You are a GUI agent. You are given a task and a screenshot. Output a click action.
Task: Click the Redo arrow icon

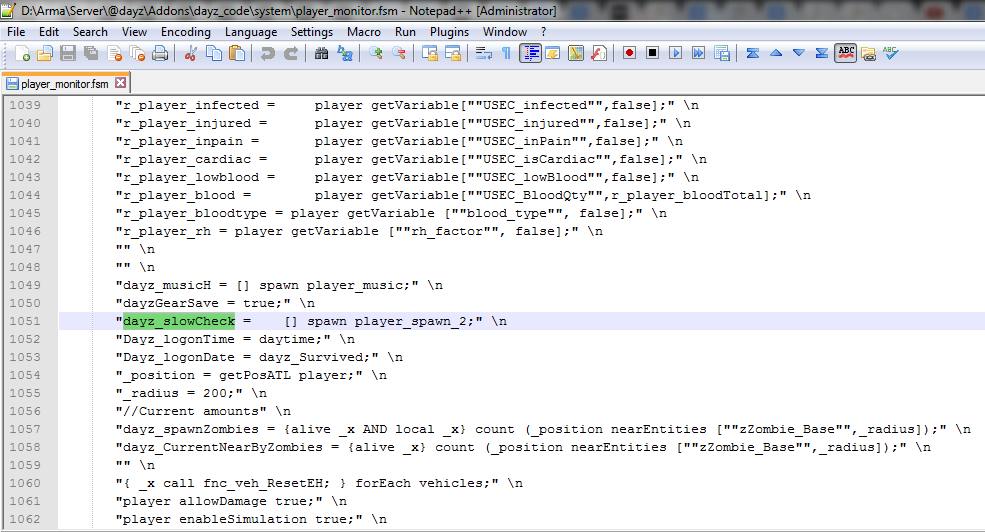[x=291, y=54]
